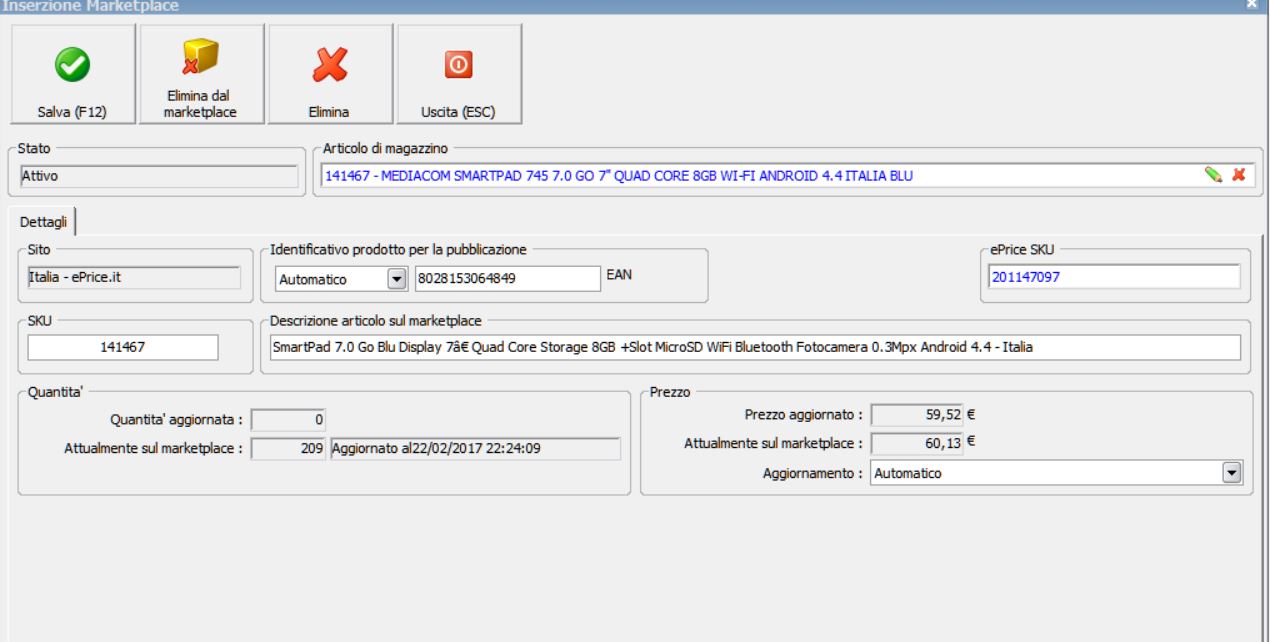Click the ePrice SKU field 201147097
The image size is (1270, 642).
click(1114, 278)
